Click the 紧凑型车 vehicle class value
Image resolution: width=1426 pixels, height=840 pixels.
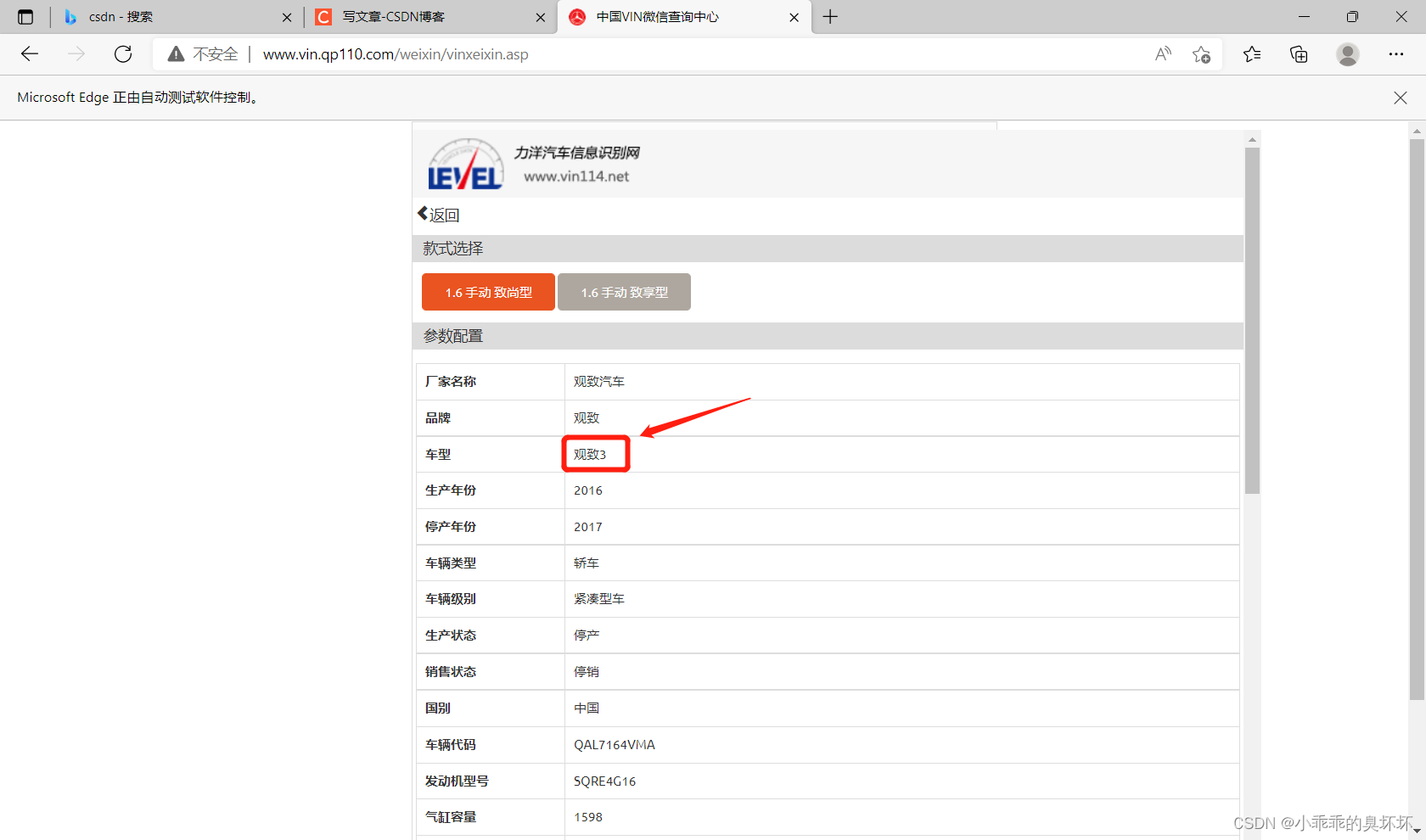click(599, 599)
